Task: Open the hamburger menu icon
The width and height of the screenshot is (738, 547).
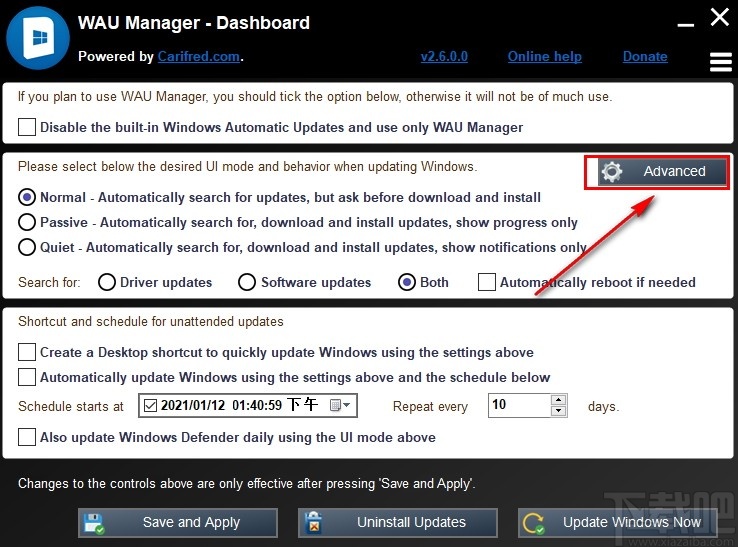Action: tap(720, 62)
